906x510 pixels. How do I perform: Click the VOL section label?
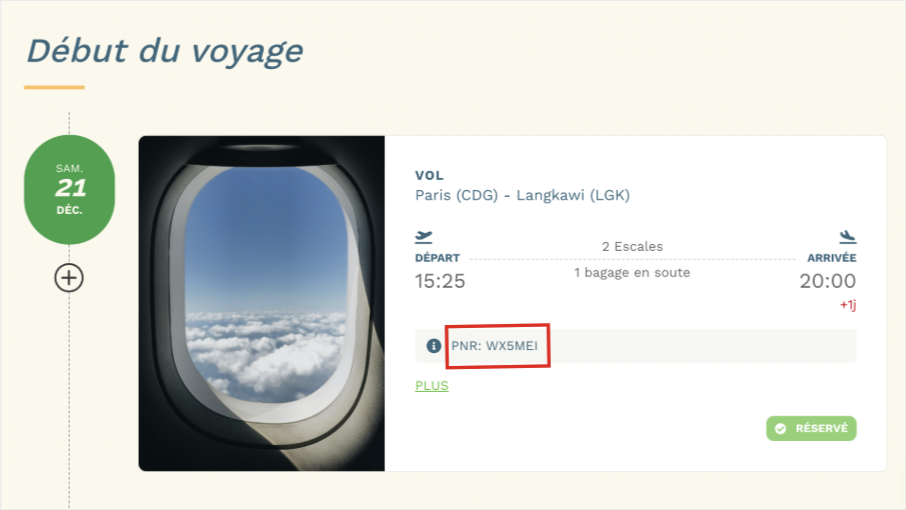429,176
